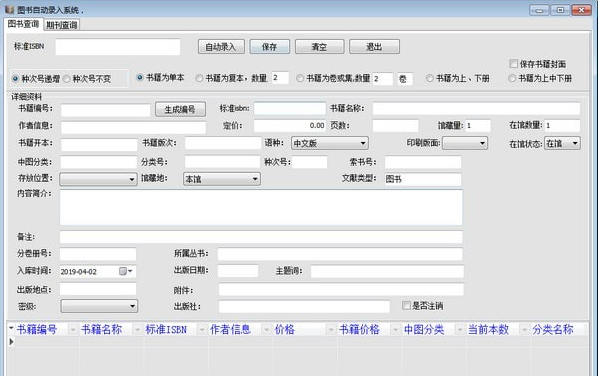Open the calendar picker for 入库时间
This screenshot has height=376, width=600.
126,271
